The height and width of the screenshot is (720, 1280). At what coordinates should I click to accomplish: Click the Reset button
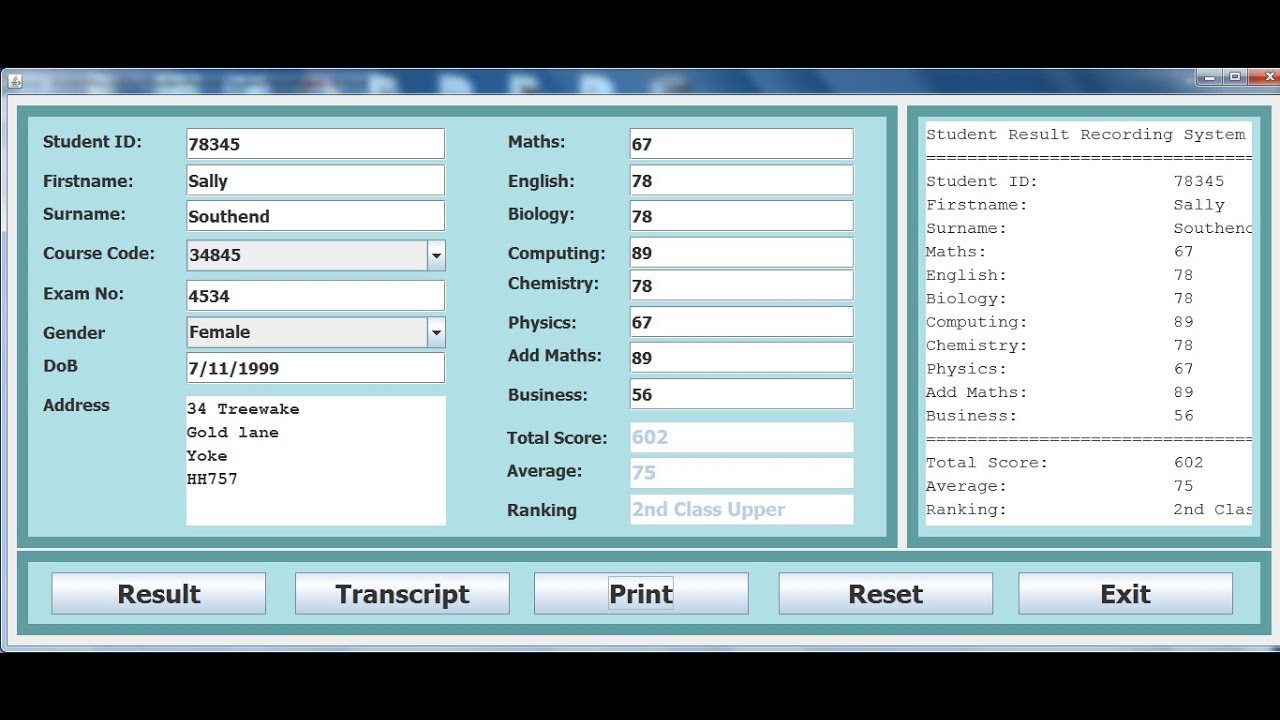885,593
